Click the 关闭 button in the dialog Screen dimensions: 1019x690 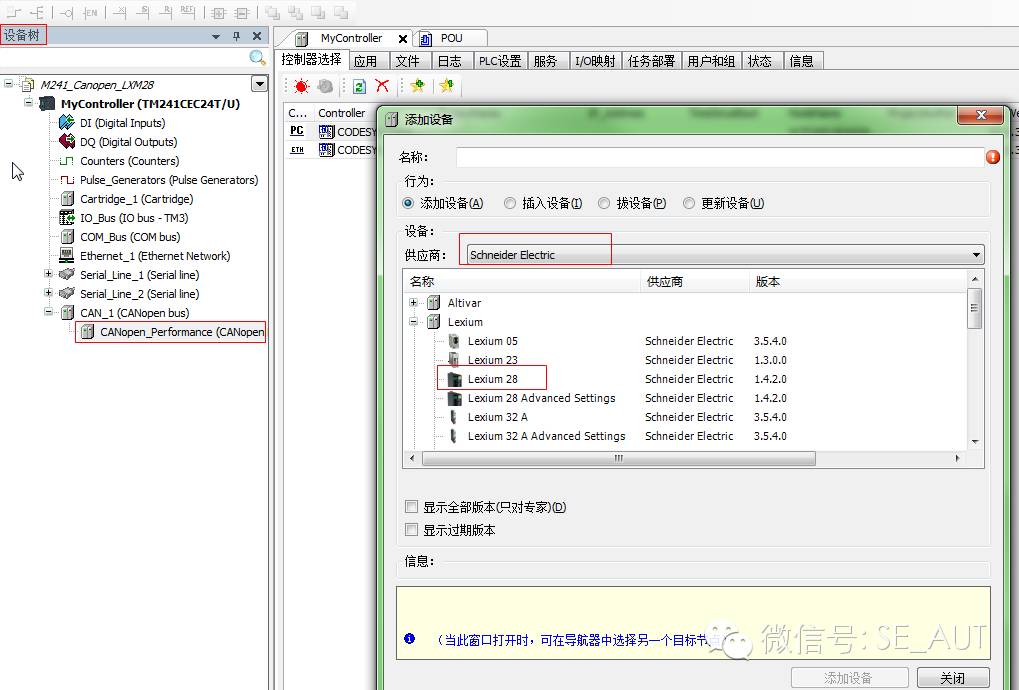953,678
